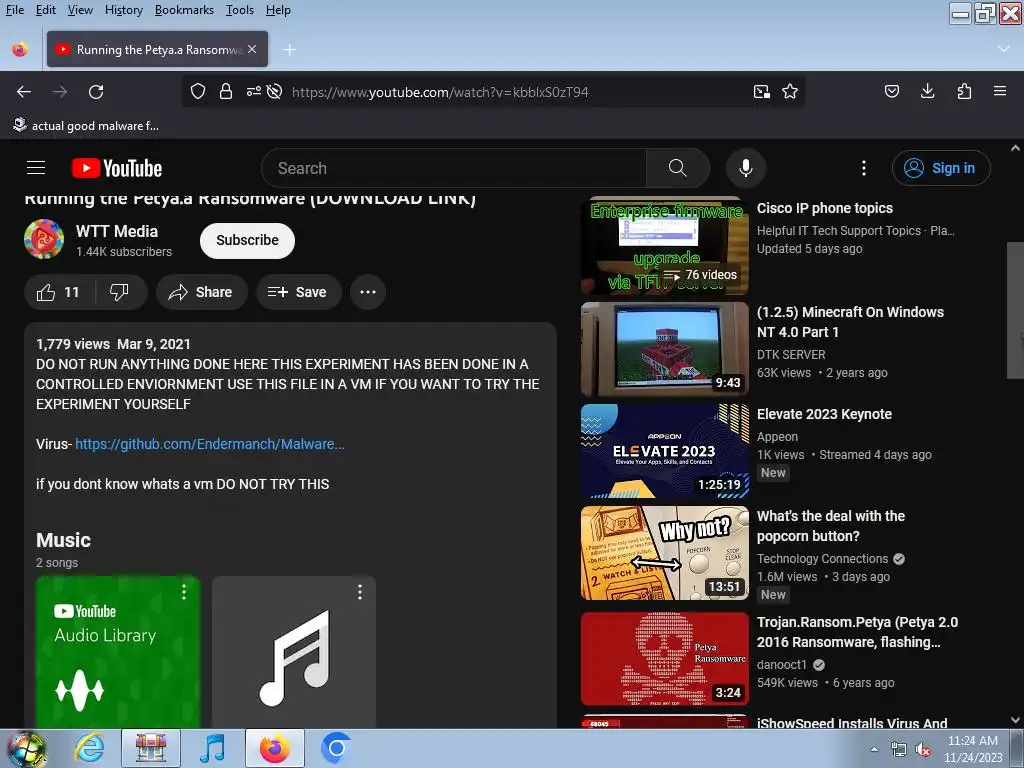1024x768 pixels.
Task: Dislike the video with thumbs down
Action: [120, 292]
